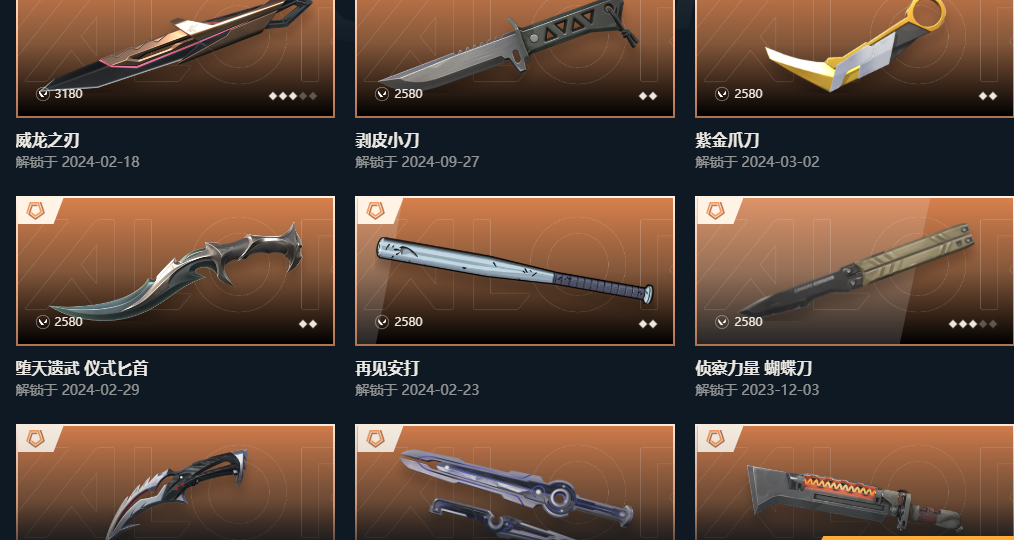Click VP currency icon beside 3180
This screenshot has width=1014, height=540.
pyautogui.click(x=43, y=94)
